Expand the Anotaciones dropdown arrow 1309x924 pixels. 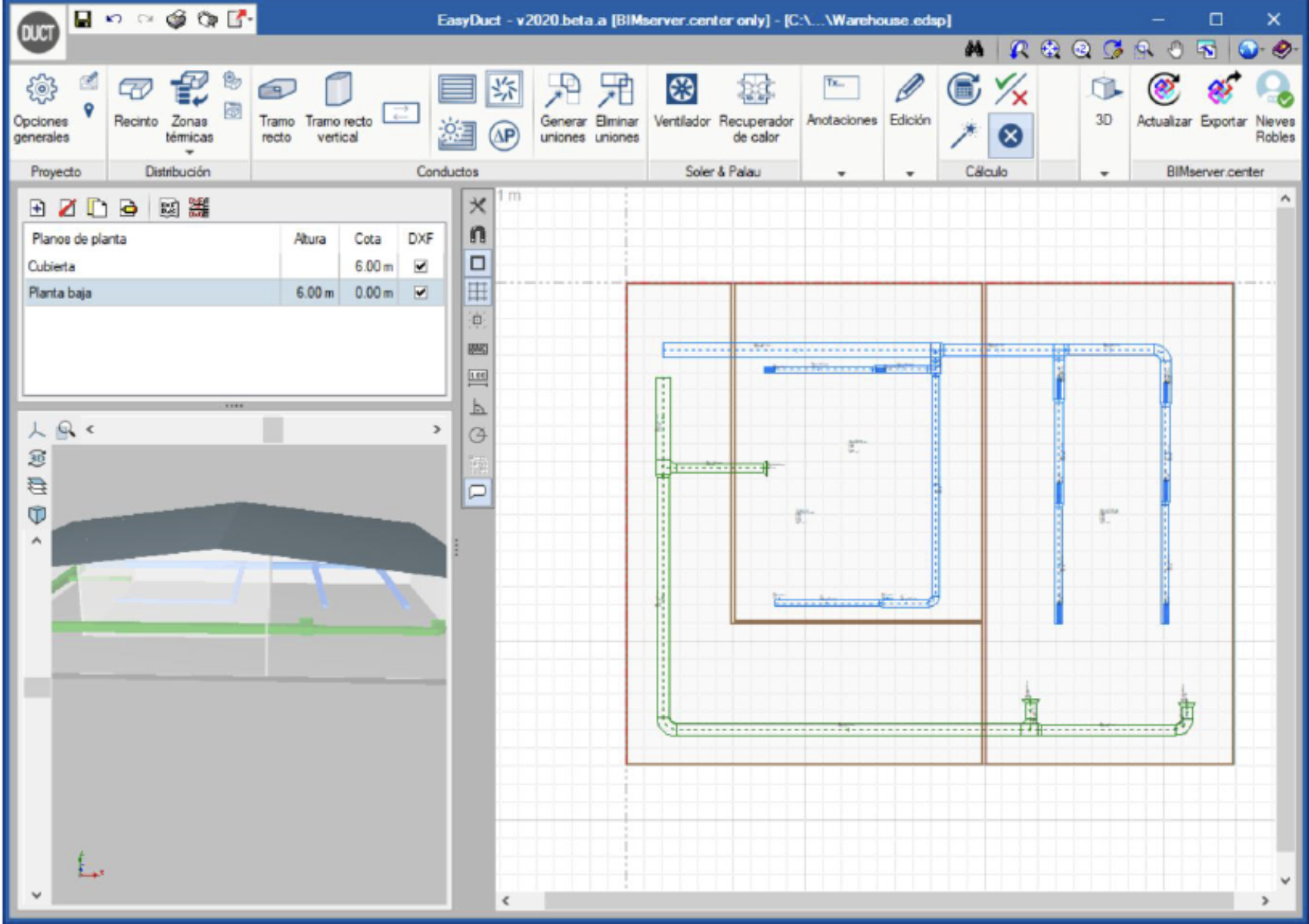(841, 174)
